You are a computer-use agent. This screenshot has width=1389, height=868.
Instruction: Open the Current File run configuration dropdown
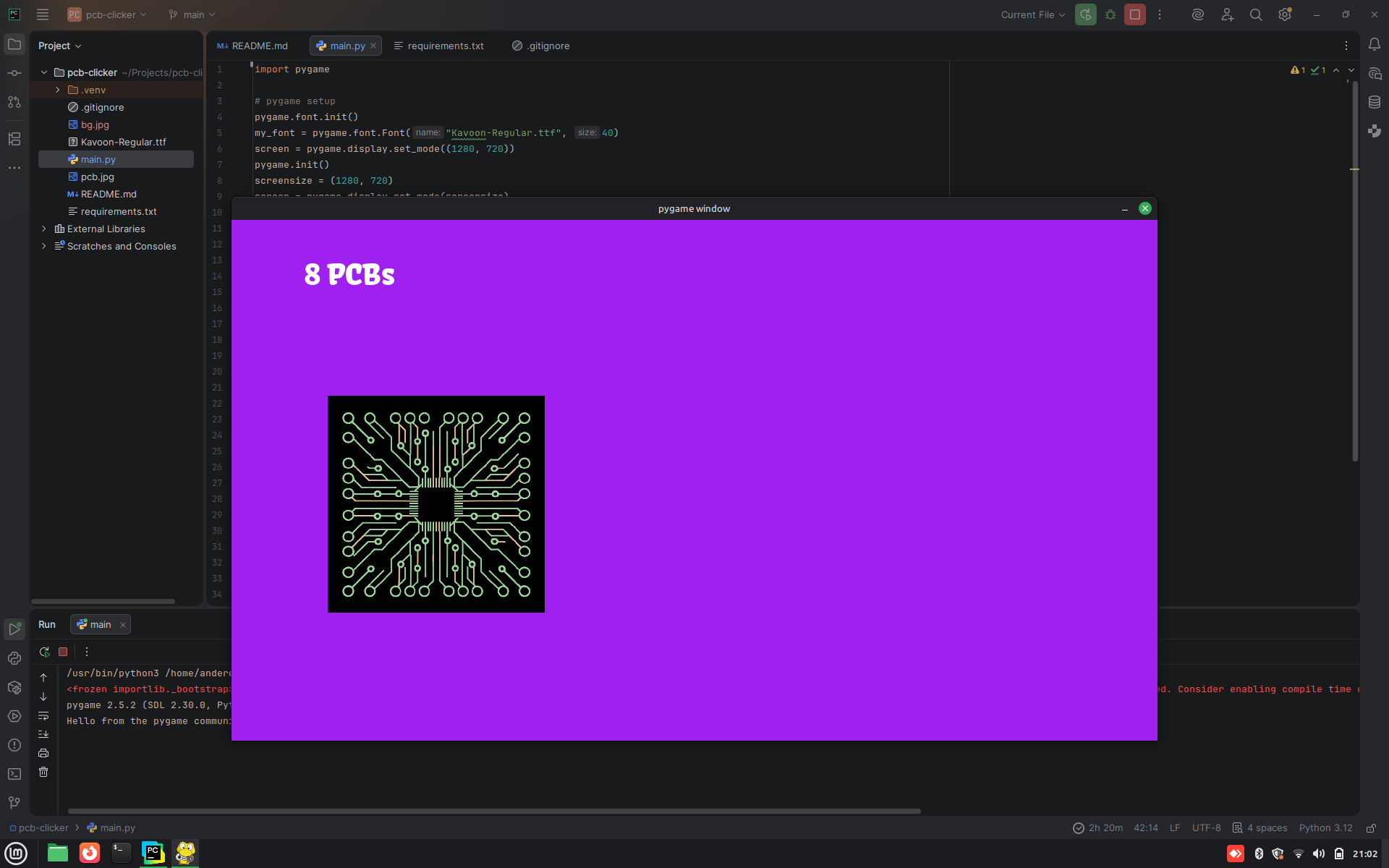pyautogui.click(x=1032, y=14)
